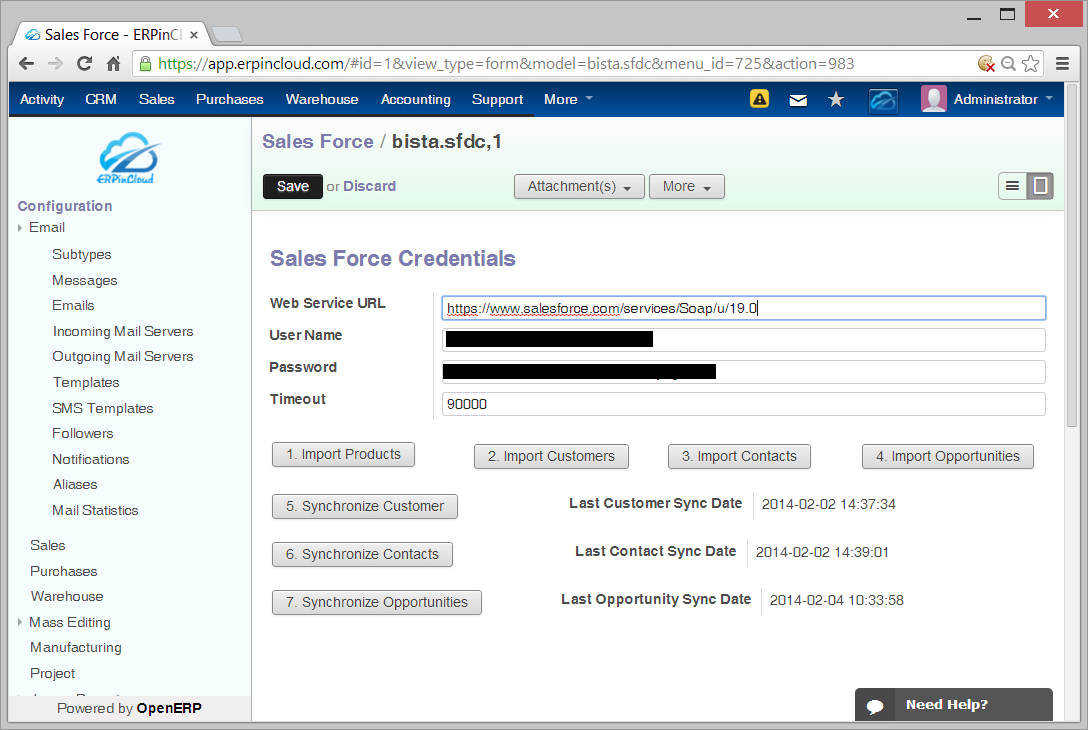This screenshot has height=730, width=1088.
Task: Bookmark this page with star icon
Action: (1031, 64)
